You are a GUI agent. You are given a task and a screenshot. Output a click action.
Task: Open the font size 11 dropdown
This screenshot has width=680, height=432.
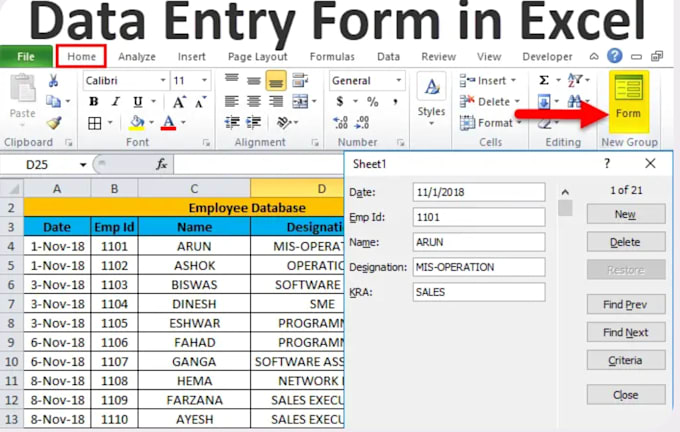click(204, 80)
